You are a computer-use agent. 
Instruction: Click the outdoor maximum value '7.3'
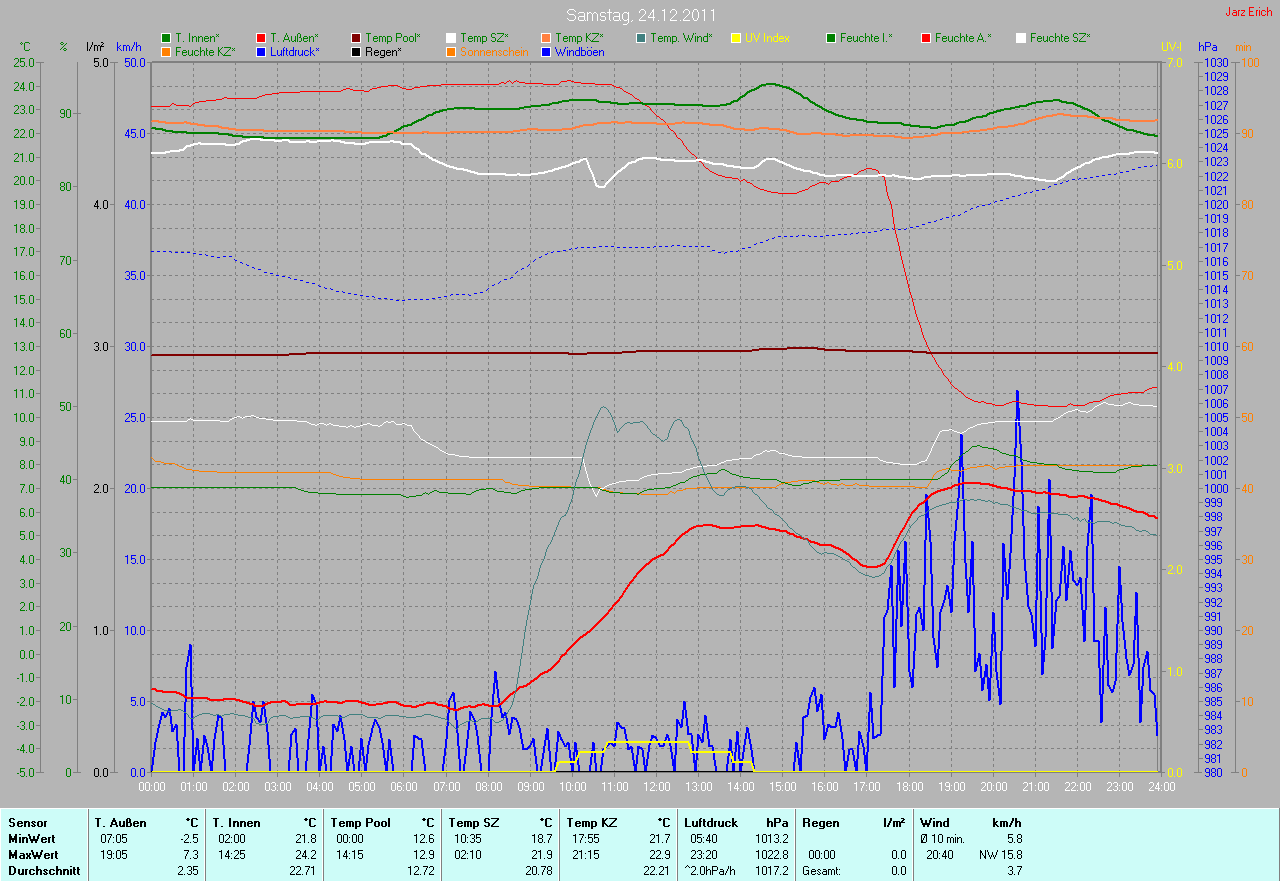(190, 855)
